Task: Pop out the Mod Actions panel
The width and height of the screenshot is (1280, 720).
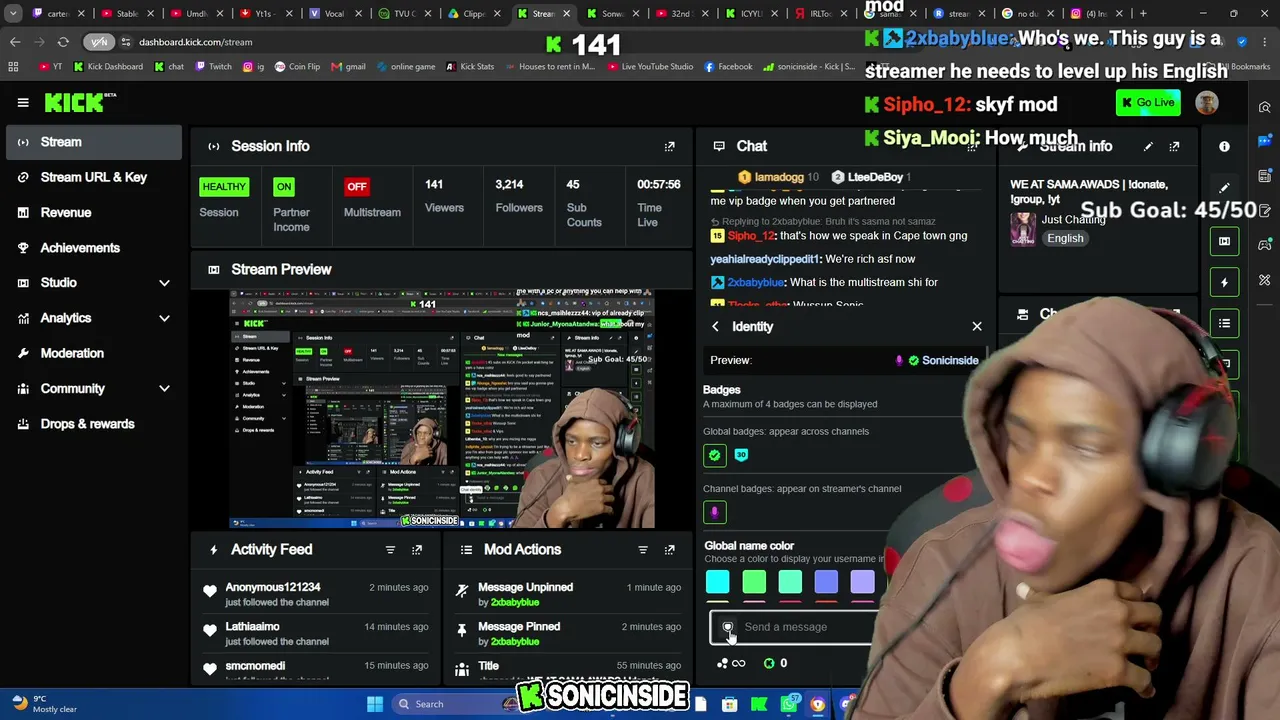Action: 670,549
